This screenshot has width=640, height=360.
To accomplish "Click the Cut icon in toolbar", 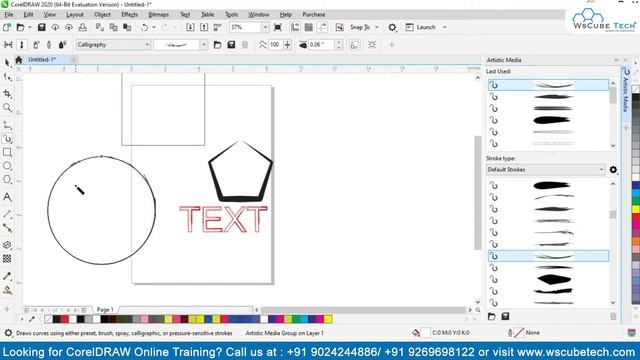I will click(100, 27).
